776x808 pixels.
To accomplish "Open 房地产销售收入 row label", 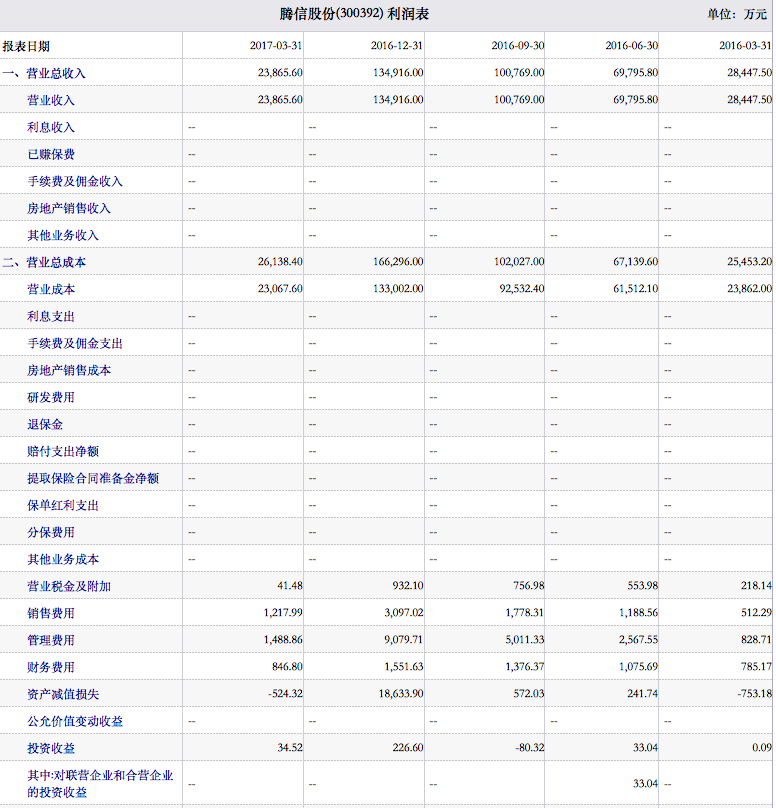I will [x=69, y=208].
